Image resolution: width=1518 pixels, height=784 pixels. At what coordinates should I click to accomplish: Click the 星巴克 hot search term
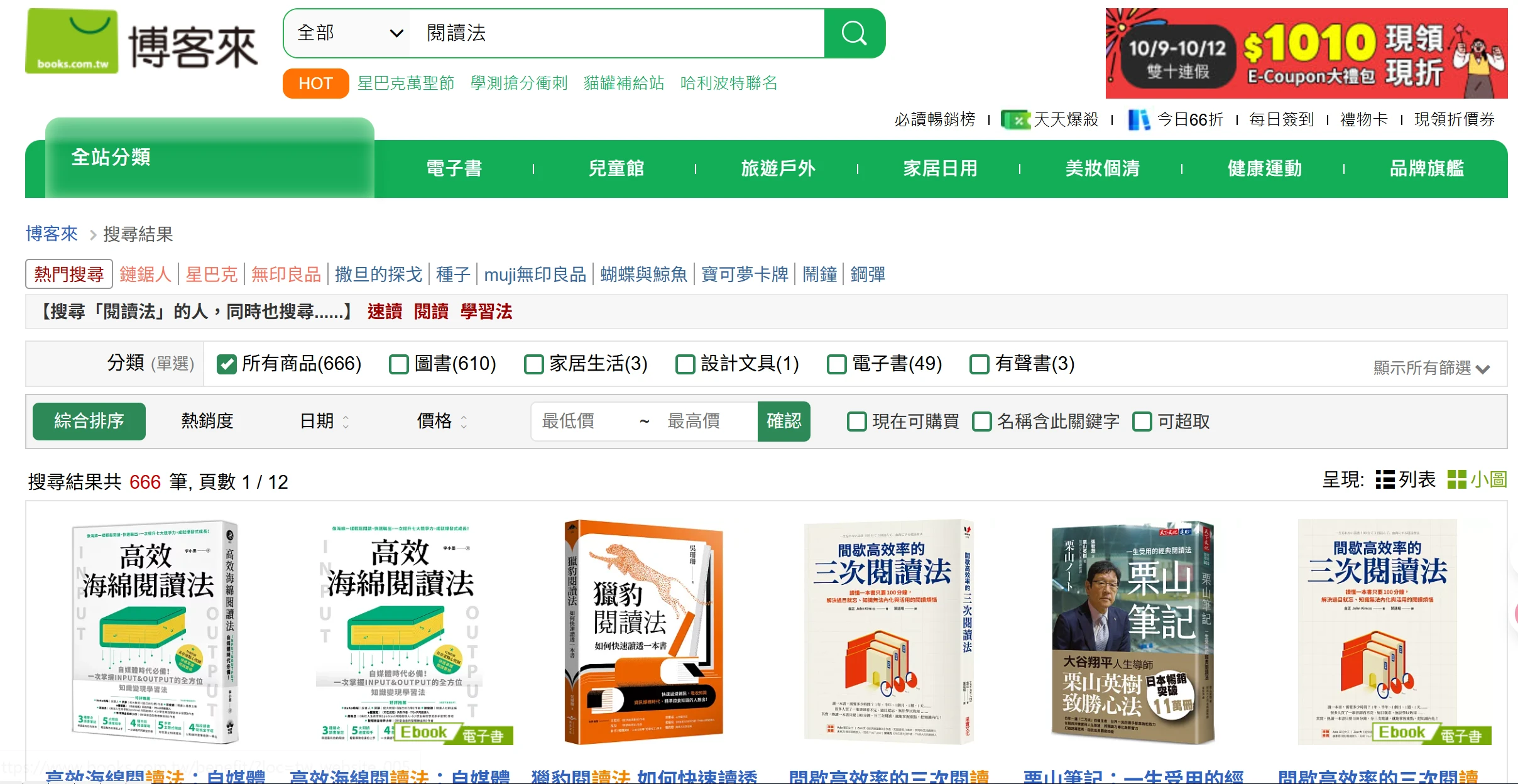211,275
